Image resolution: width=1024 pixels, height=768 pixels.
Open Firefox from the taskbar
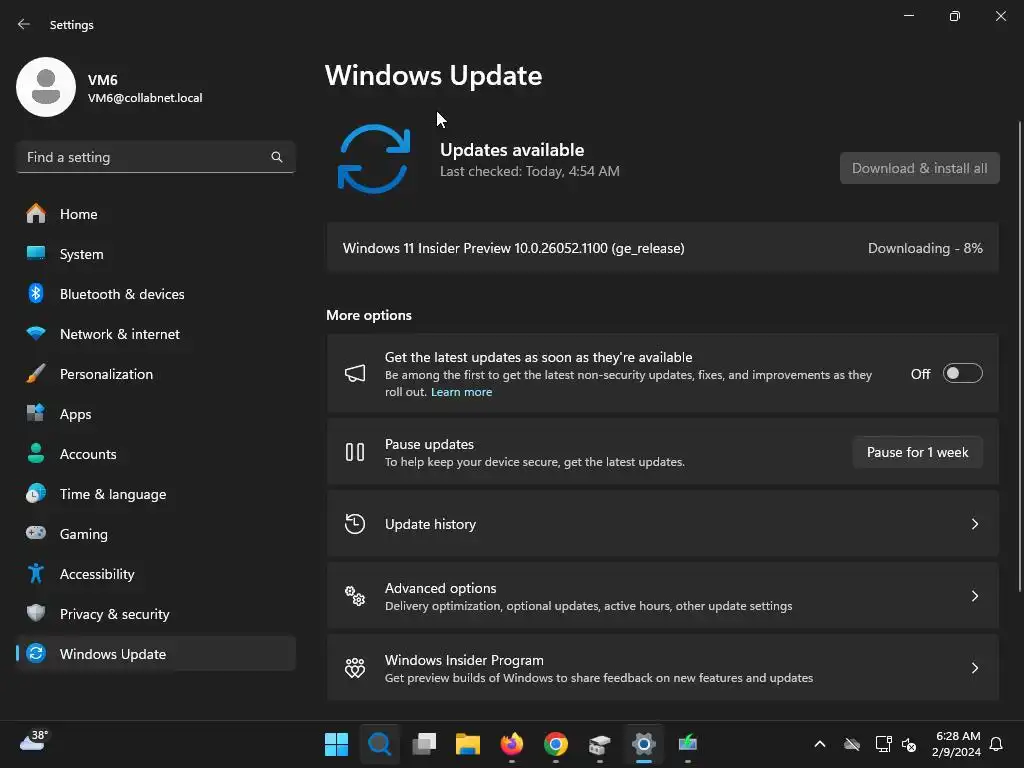pyautogui.click(x=512, y=744)
